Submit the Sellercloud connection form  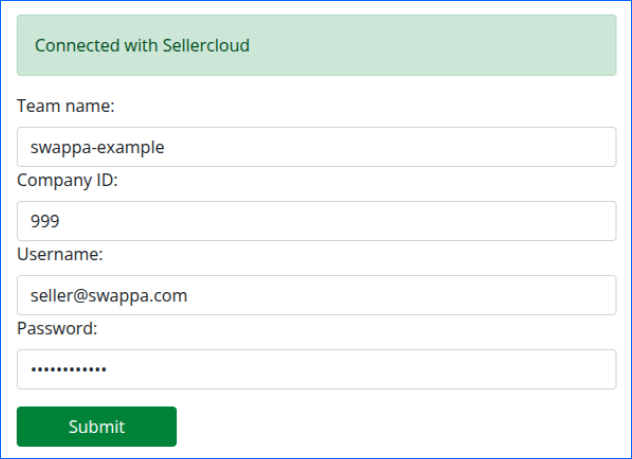click(x=96, y=426)
